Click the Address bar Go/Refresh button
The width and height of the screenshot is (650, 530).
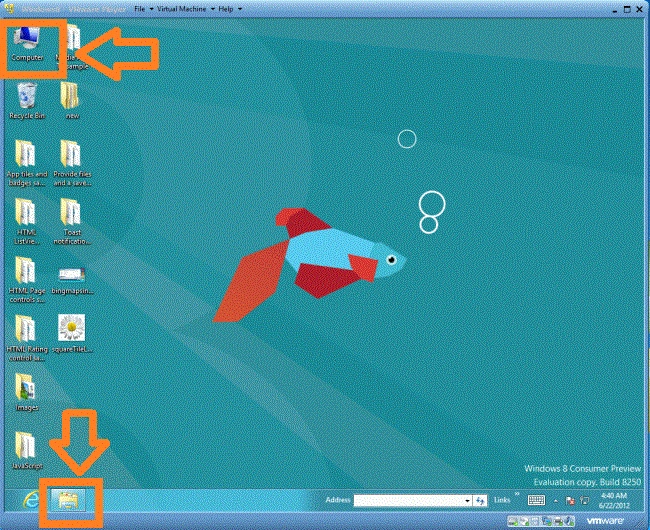point(480,501)
